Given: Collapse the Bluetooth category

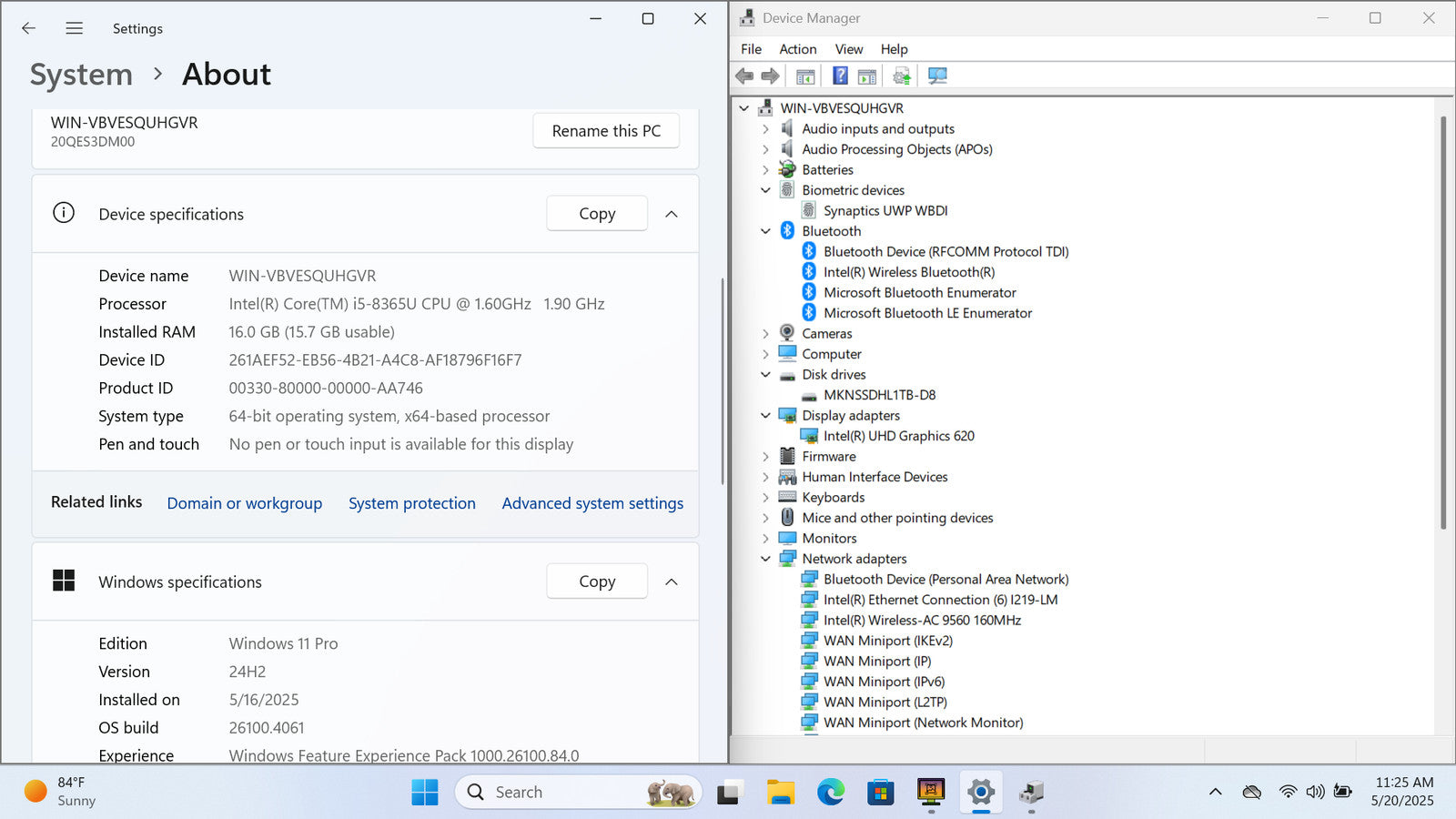Looking at the screenshot, I should tap(765, 231).
